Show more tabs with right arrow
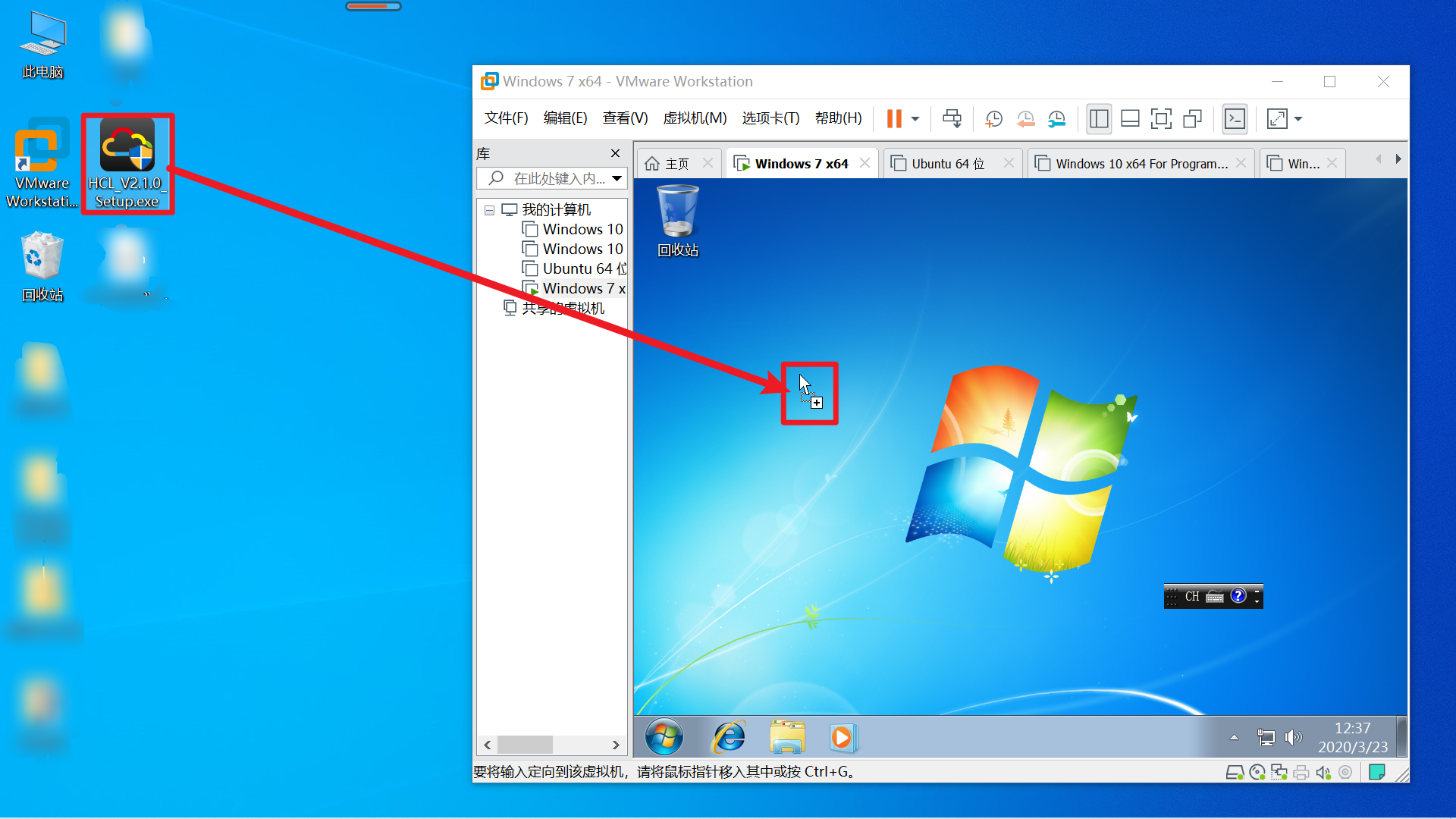 tap(1398, 159)
